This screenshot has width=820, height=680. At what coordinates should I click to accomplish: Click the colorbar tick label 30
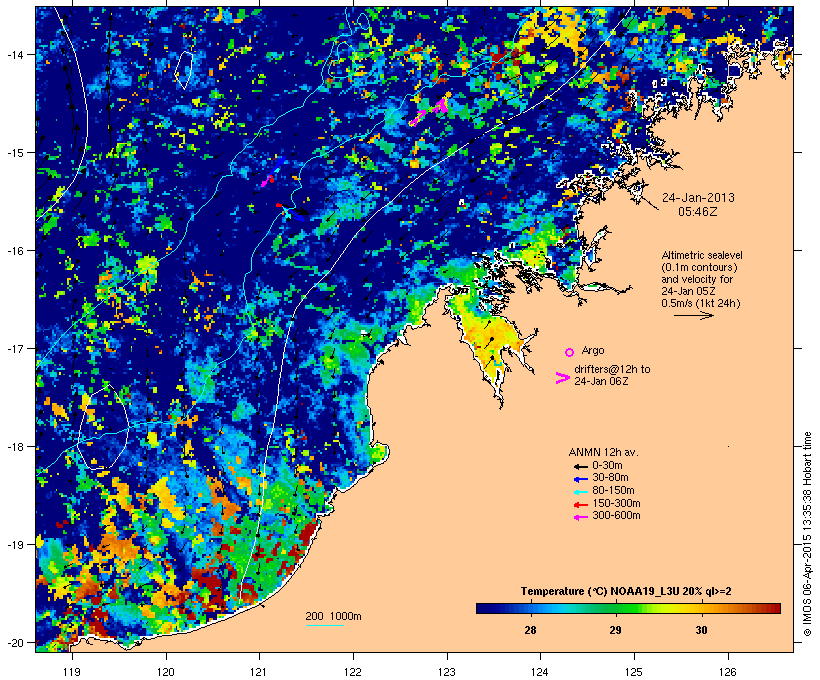point(701,630)
